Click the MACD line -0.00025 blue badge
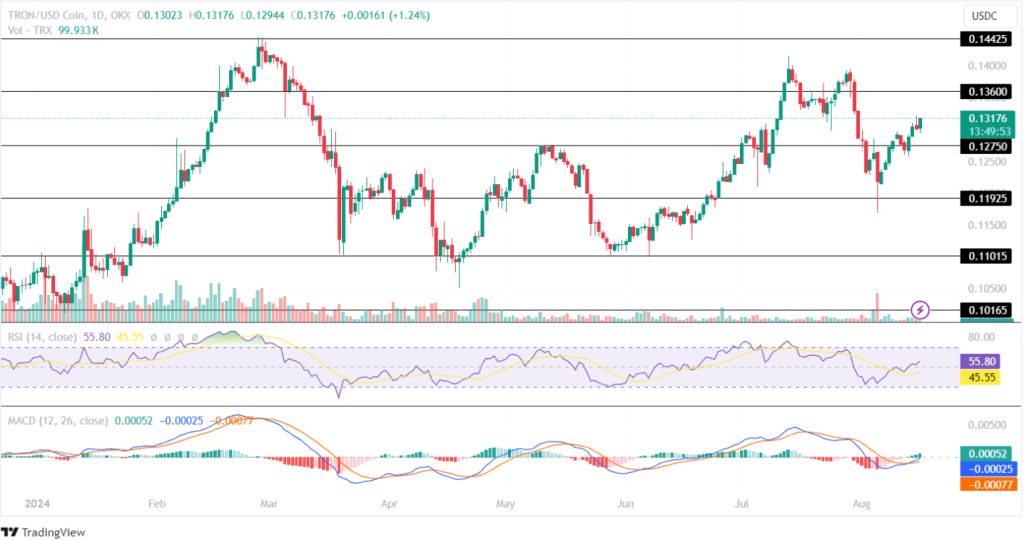 coord(988,469)
